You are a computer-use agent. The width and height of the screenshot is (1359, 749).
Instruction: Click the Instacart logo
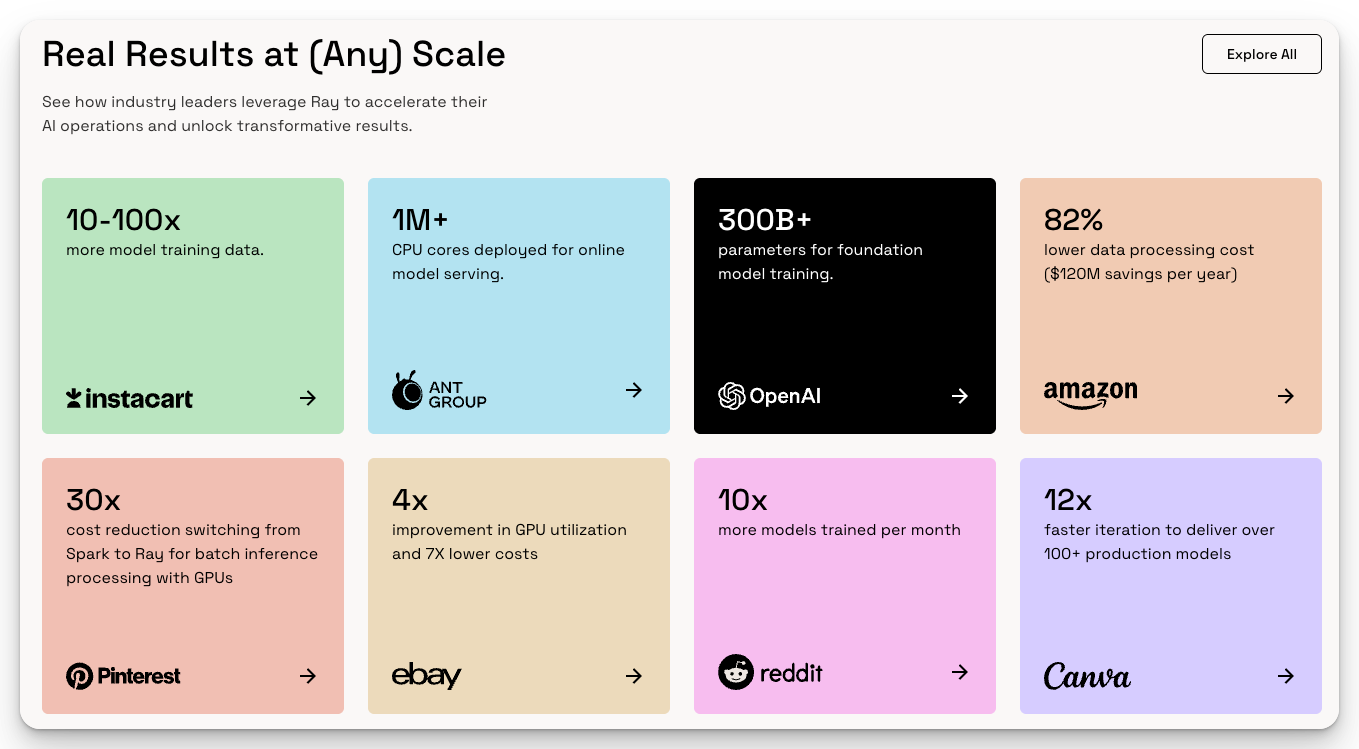129,398
